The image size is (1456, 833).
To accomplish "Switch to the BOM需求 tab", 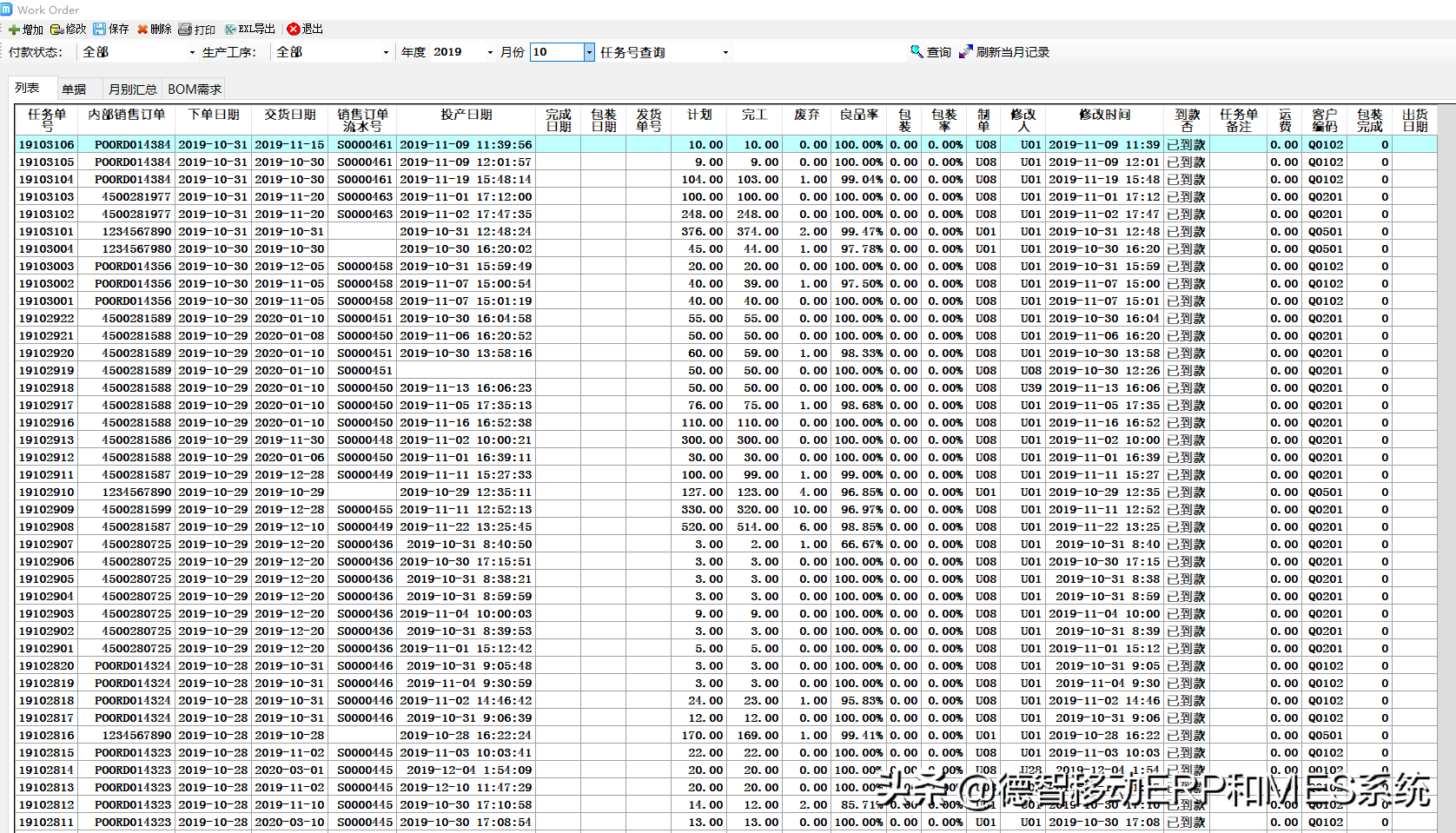I will (x=195, y=89).
